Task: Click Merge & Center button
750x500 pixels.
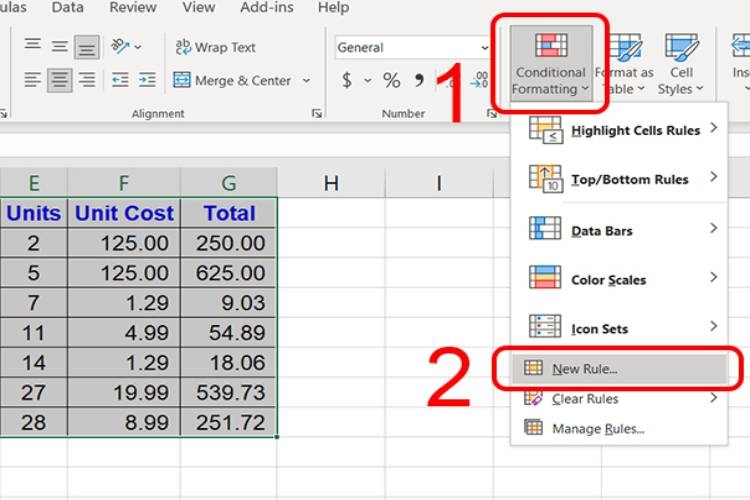Action: point(232,80)
